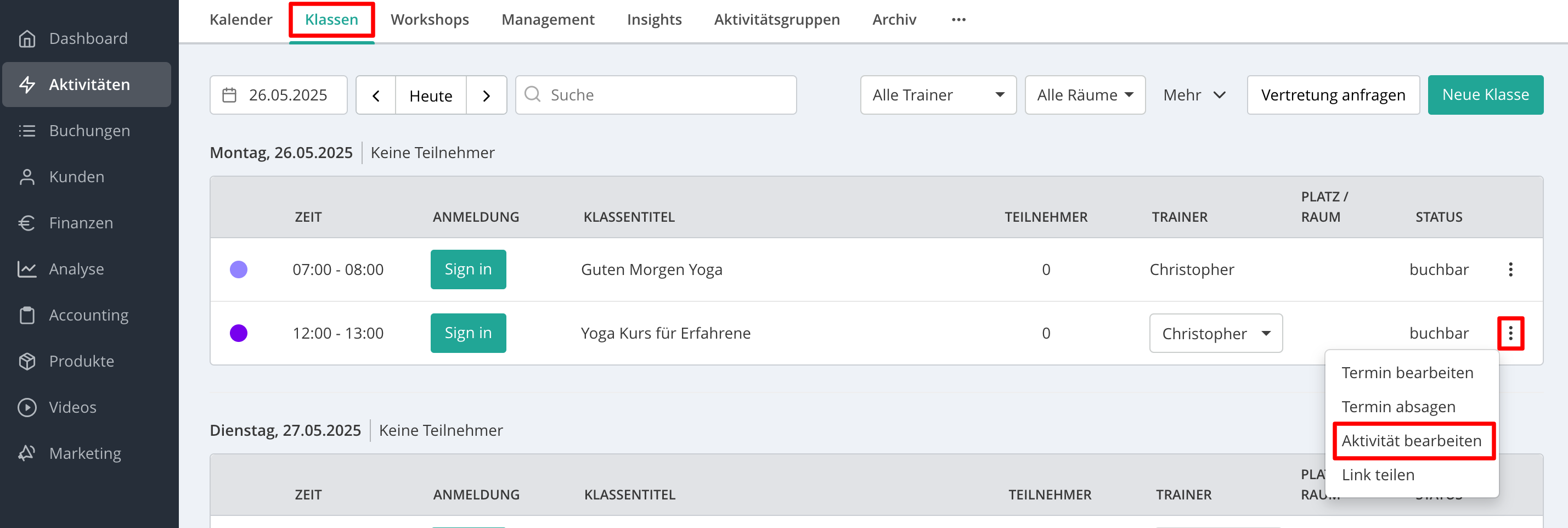Screen dimensions: 1568x528
Task: Open Kunden in the sidebar
Action: tap(77, 177)
